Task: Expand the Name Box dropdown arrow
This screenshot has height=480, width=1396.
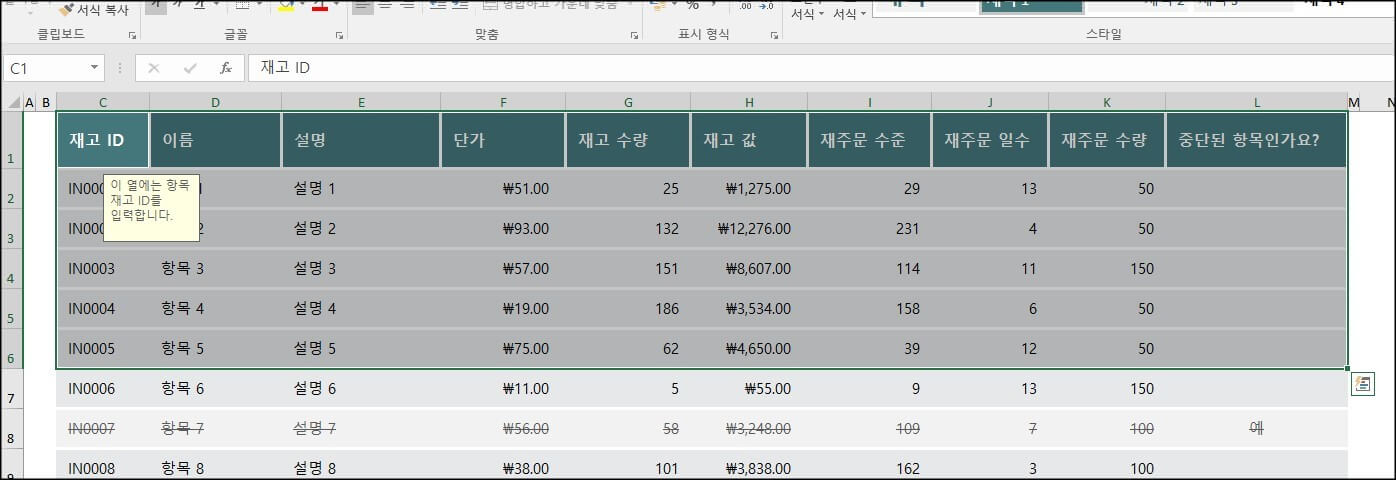Action: (95, 68)
